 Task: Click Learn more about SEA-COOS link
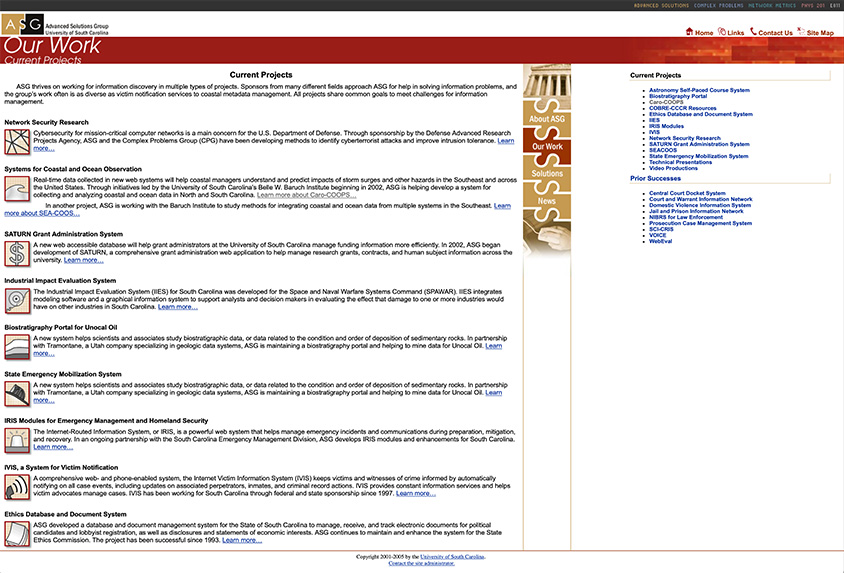click(42, 213)
